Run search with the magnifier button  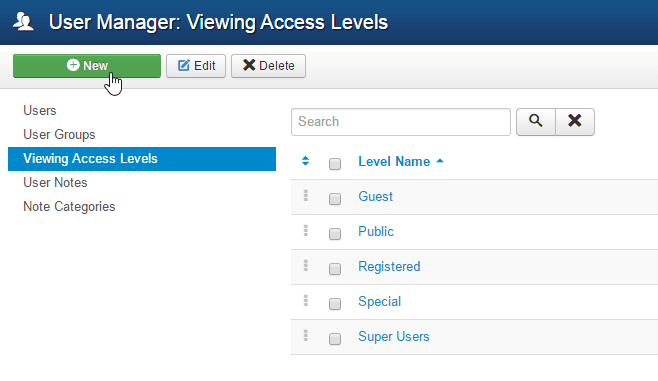point(536,122)
